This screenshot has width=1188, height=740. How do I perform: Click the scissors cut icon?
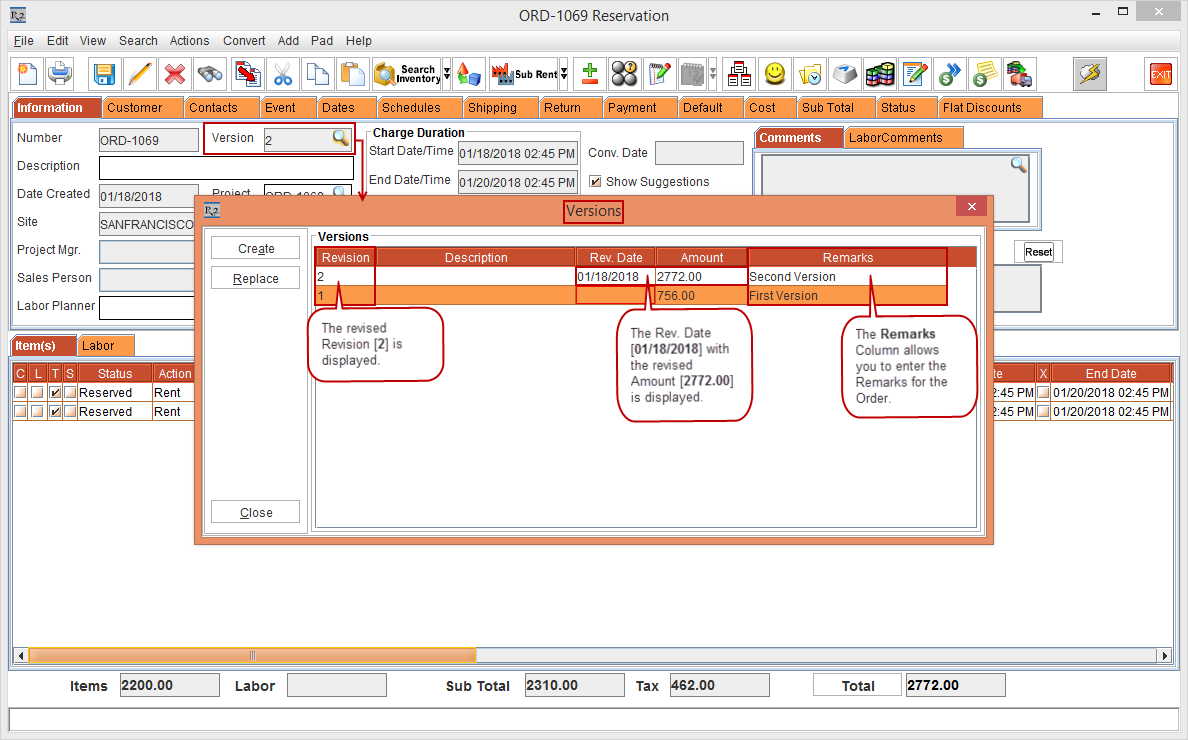pyautogui.click(x=282, y=74)
